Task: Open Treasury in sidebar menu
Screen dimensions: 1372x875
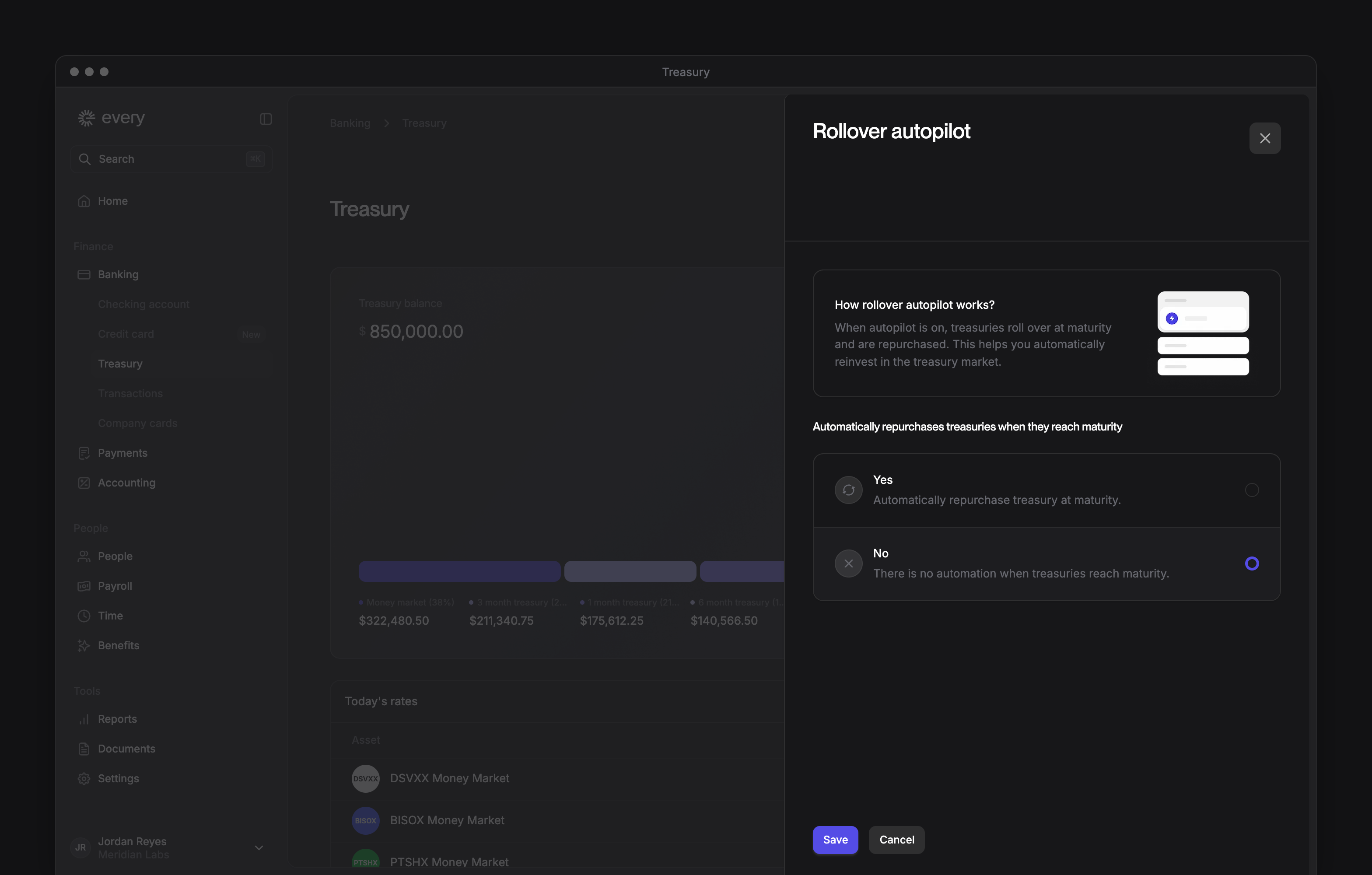Action: pyautogui.click(x=120, y=364)
